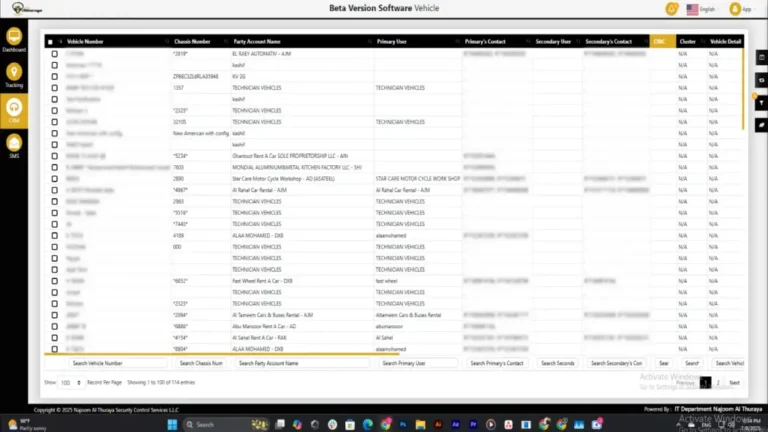The height and width of the screenshot is (432, 768).
Task: Open the filter funnel side button
Action: [762, 103]
